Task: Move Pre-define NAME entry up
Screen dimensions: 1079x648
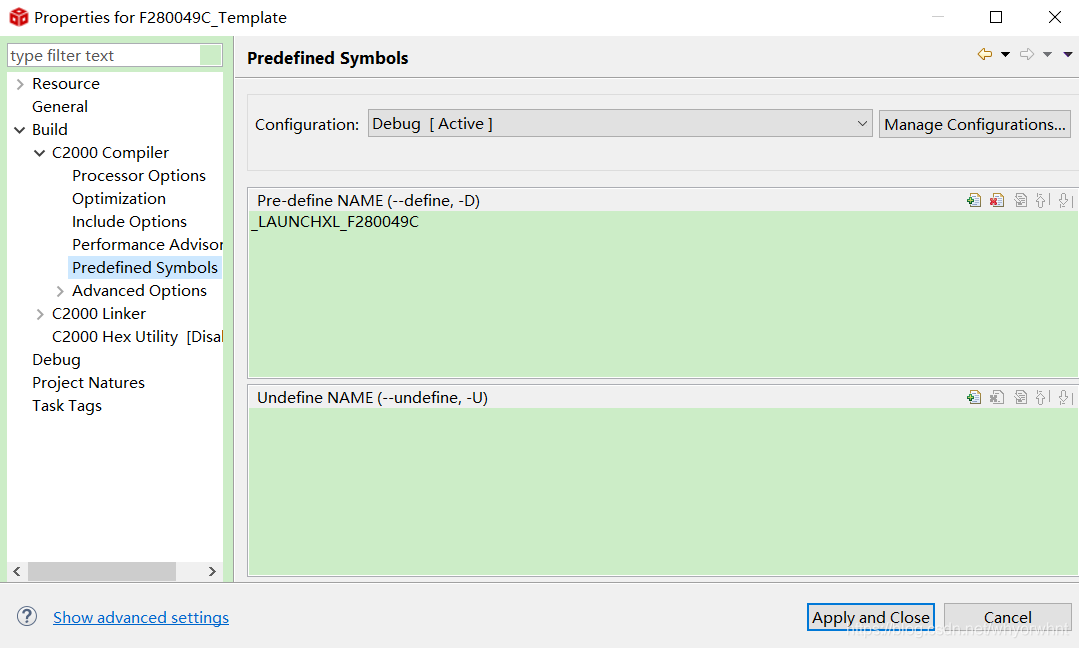Action: (1042, 200)
